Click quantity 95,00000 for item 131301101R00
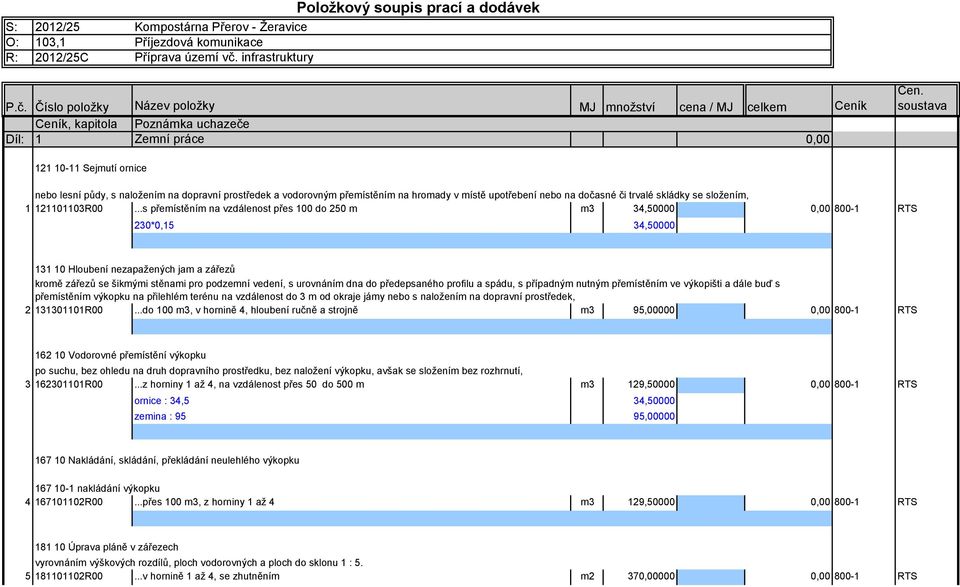 [x=653, y=310]
